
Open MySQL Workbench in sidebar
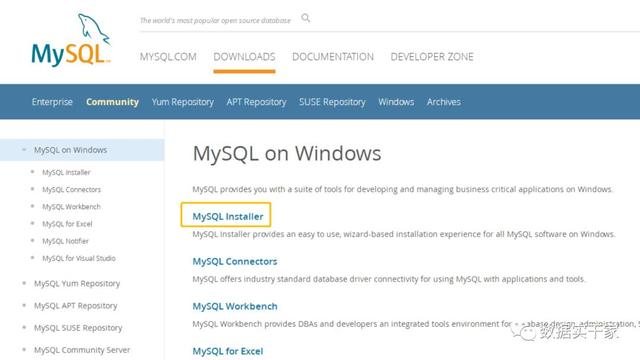pyautogui.click(x=71, y=207)
